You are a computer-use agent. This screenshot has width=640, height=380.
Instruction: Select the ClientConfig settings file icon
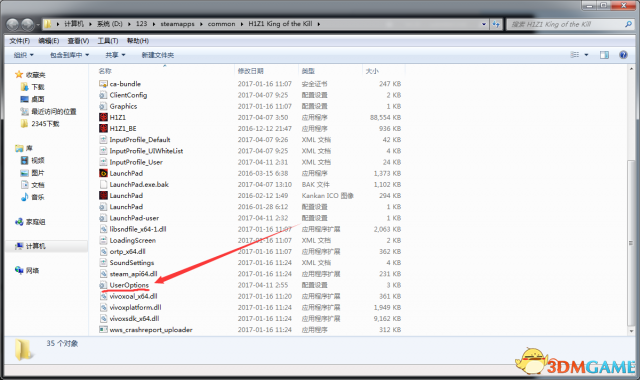click(103, 95)
